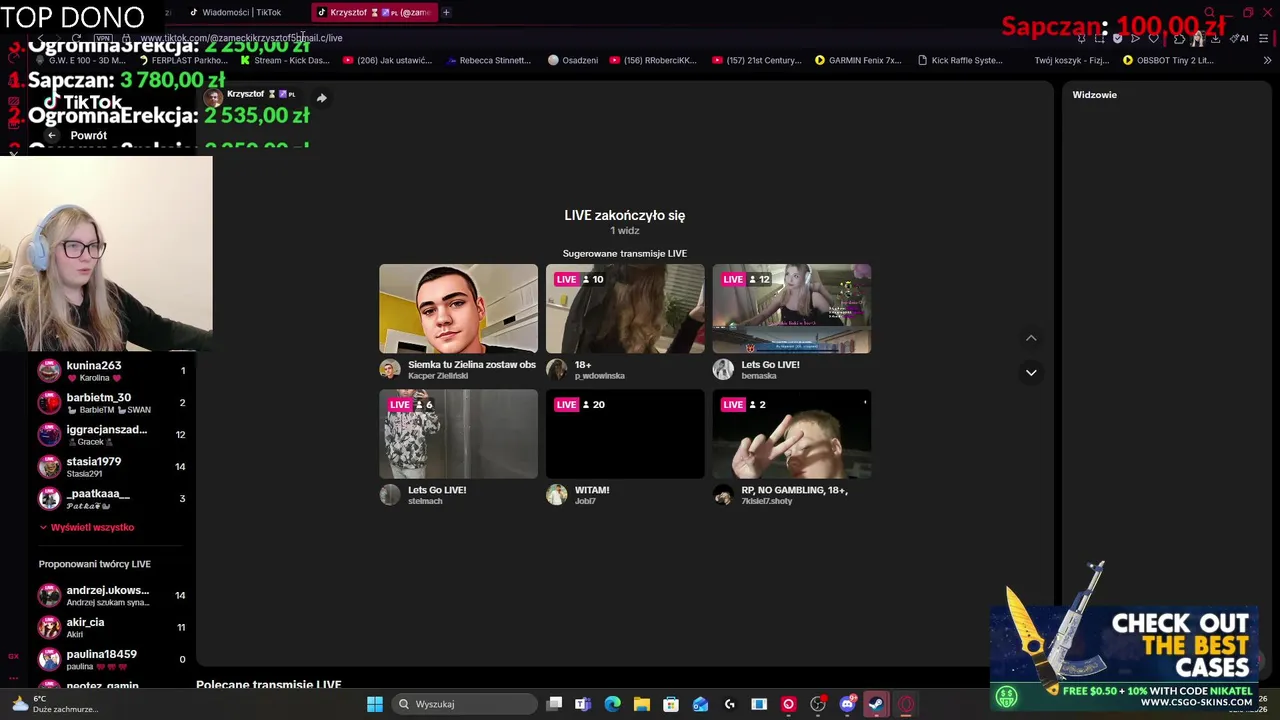Click the Siemka tu Zielina zostaw obs title

[472, 365]
